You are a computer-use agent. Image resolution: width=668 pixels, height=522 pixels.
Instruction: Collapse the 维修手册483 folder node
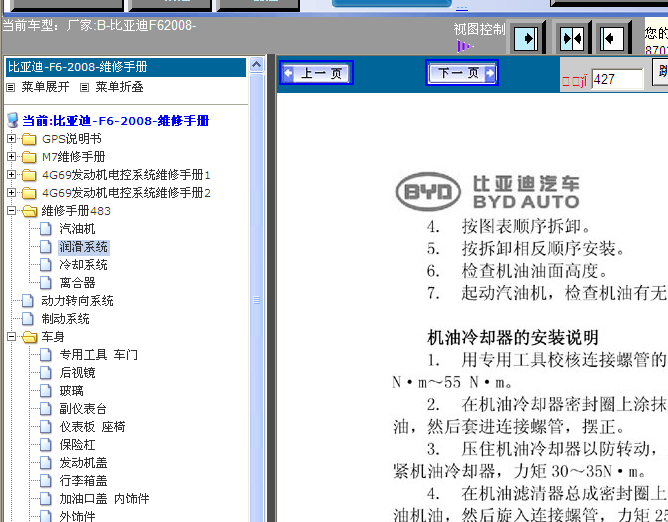tap(12, 210)
